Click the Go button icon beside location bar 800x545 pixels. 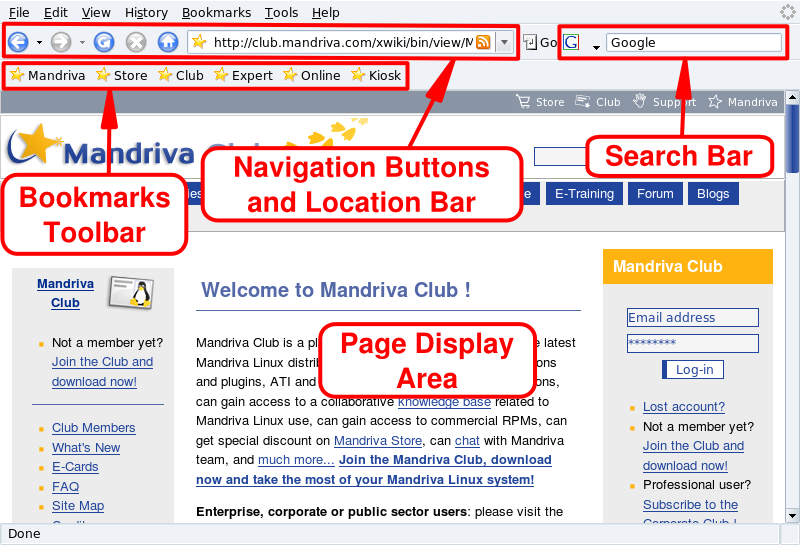(531, 42)
